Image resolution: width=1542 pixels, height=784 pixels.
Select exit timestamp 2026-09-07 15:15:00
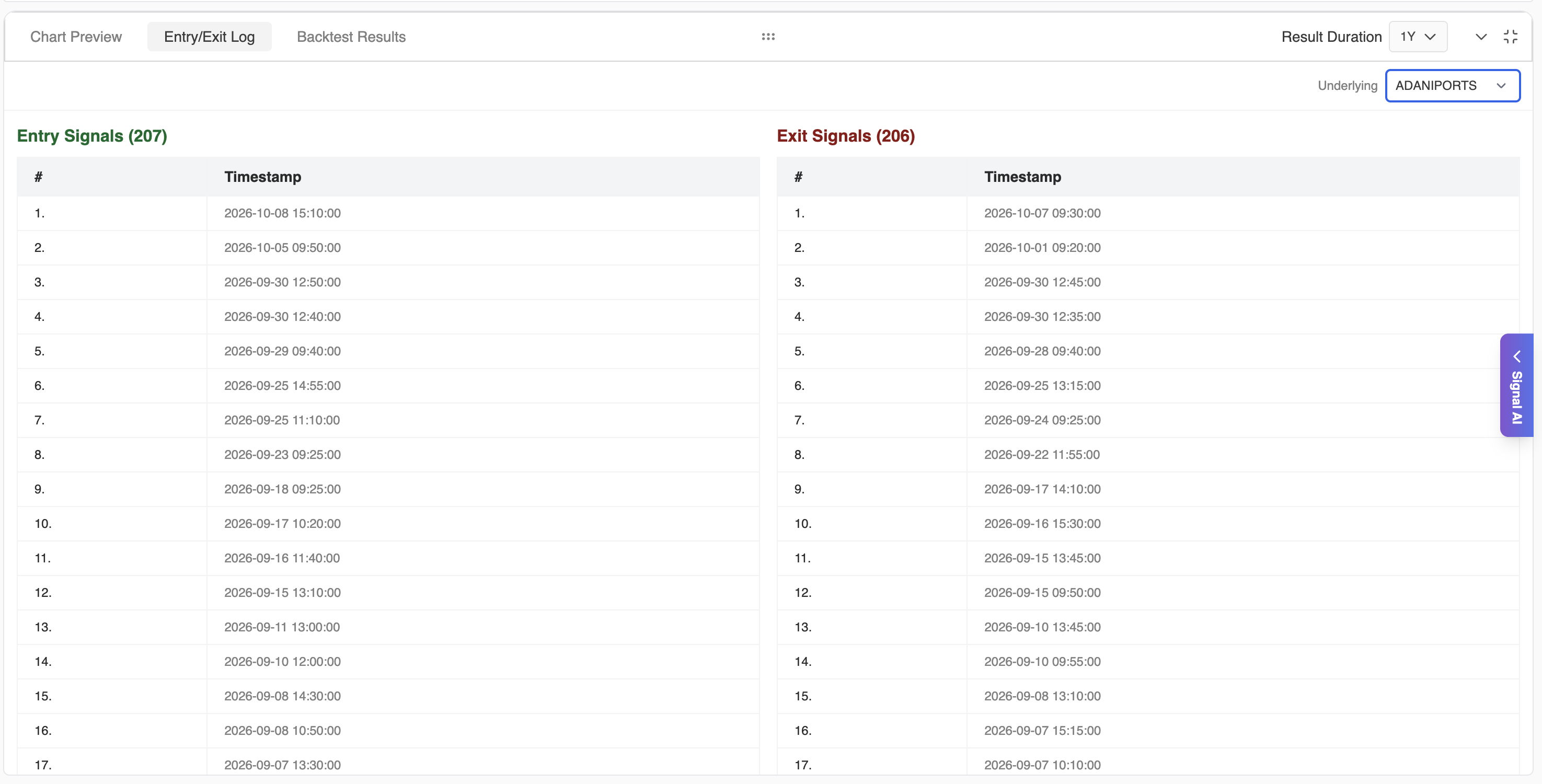point(1042,731)
